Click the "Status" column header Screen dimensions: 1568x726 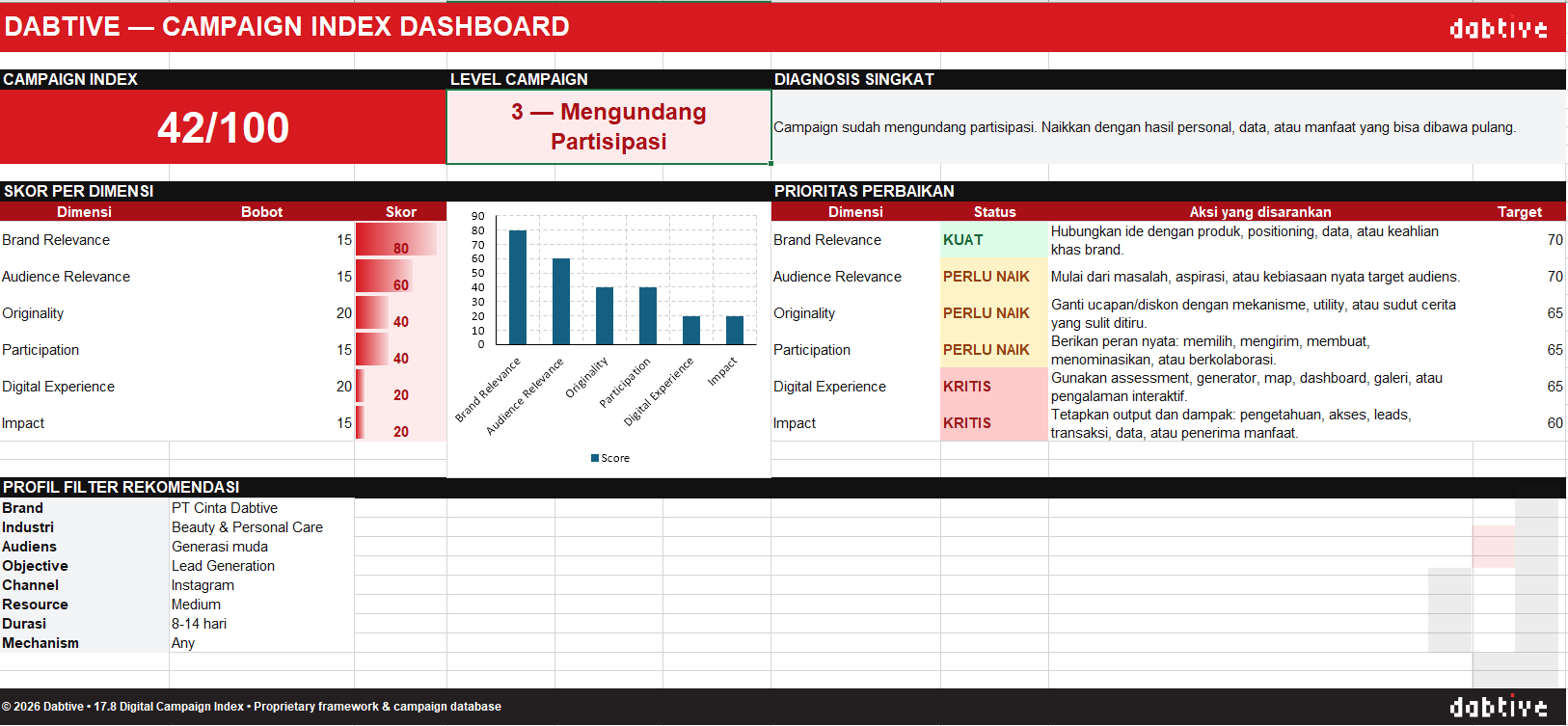pyautogui.click(x=994, y=212)
